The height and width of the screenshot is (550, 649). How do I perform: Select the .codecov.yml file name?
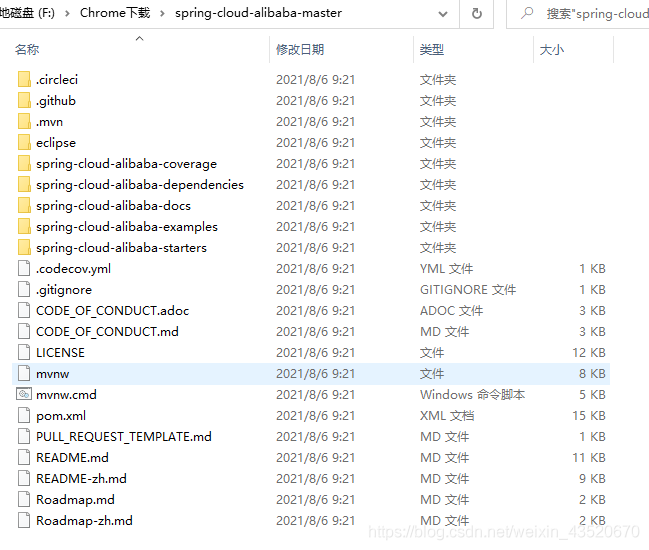73,269
